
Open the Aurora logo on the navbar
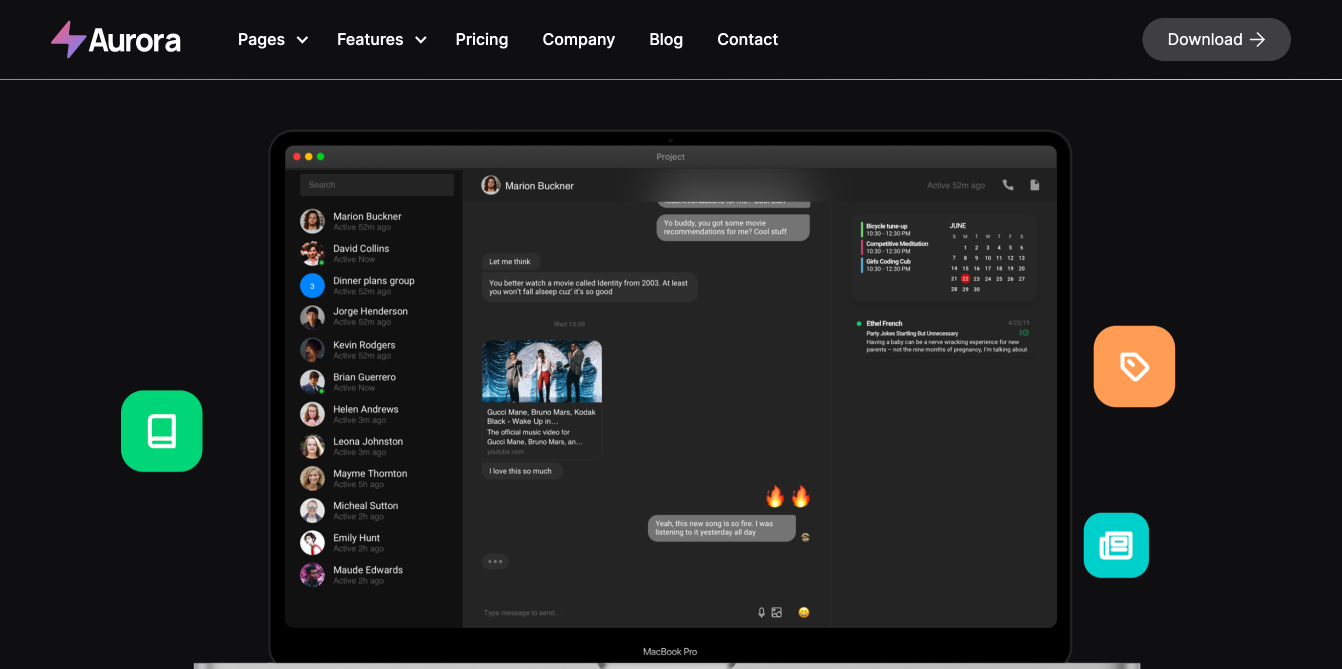115,39
